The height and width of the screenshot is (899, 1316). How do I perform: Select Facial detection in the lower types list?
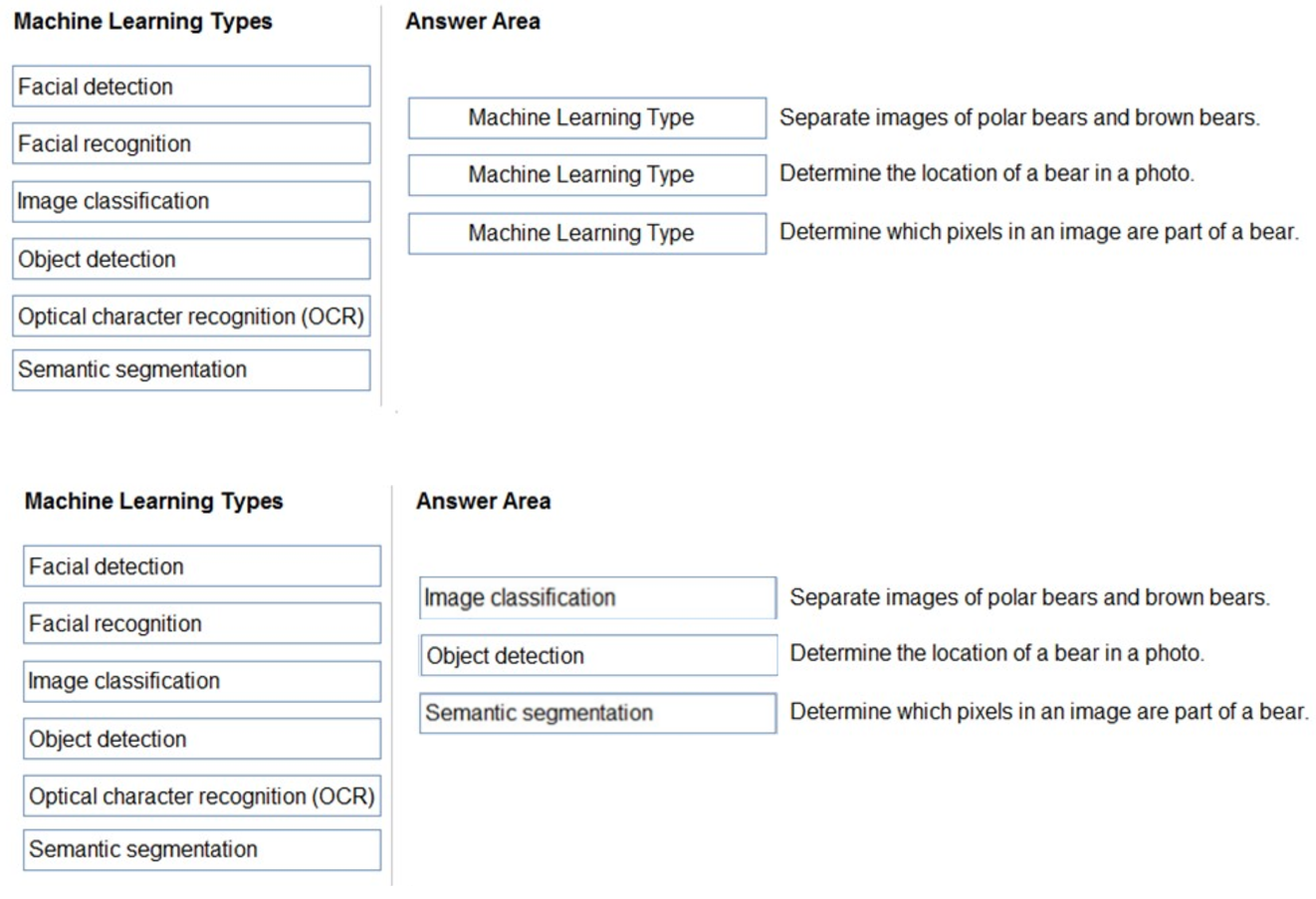(x=202, y=566)
